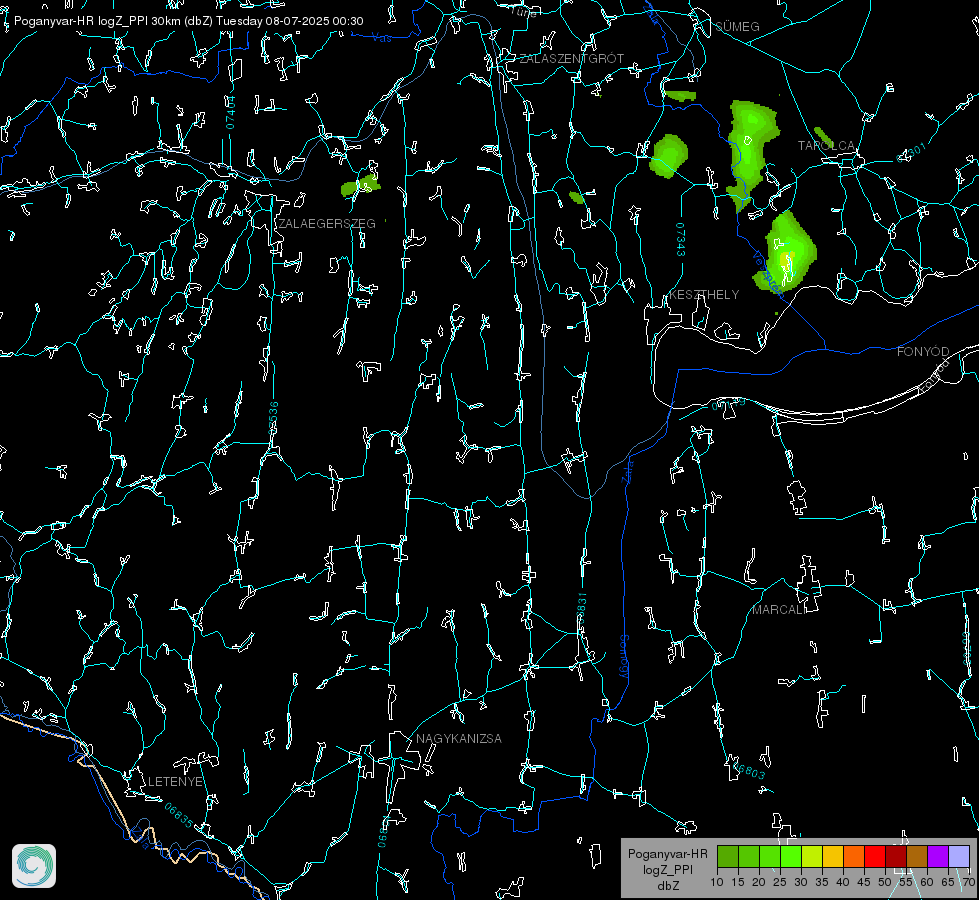Click the Somogy county label

pyautogui.click(x=624, y=657)
